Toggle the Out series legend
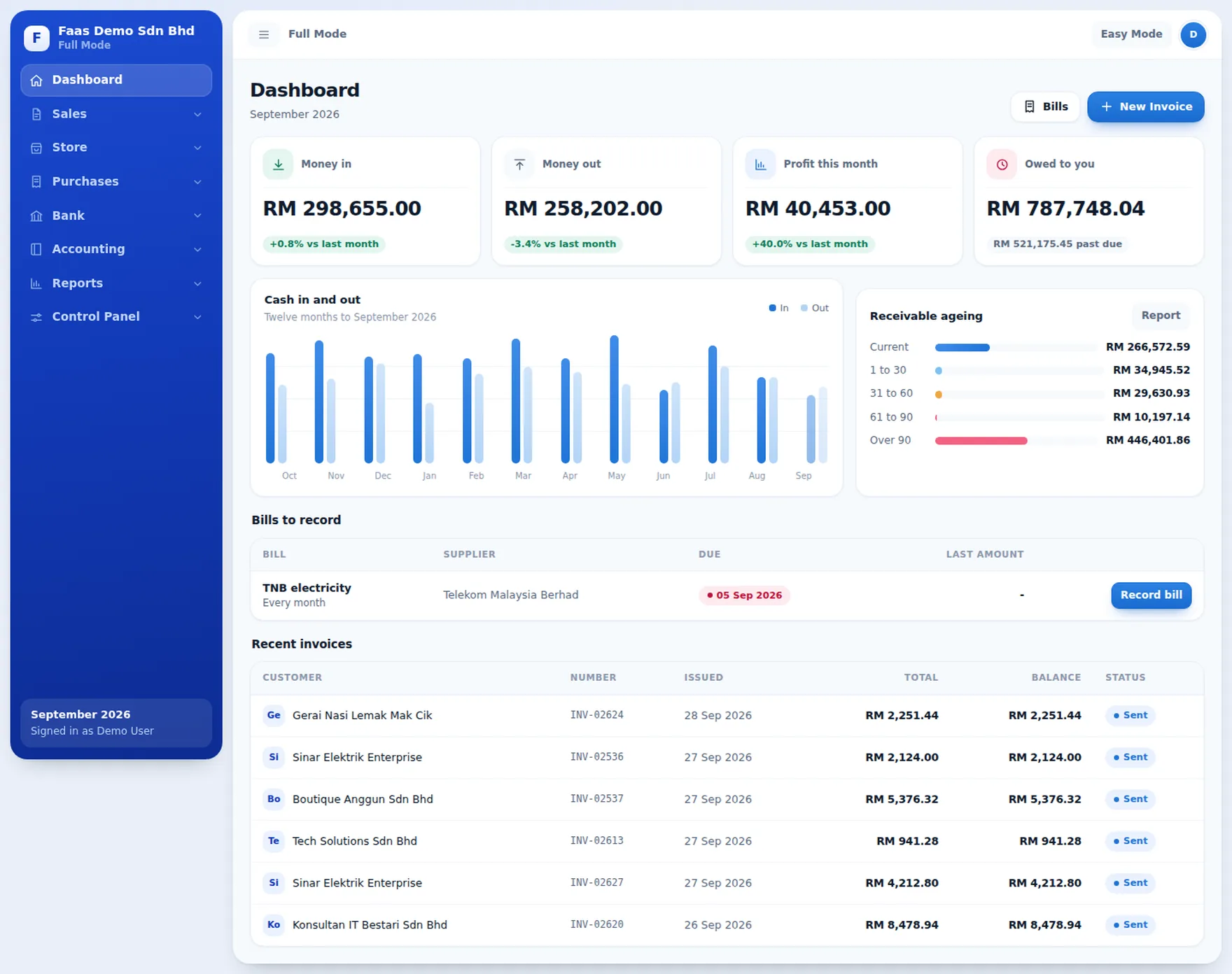Screen dimensions: 1232x974 815,308
